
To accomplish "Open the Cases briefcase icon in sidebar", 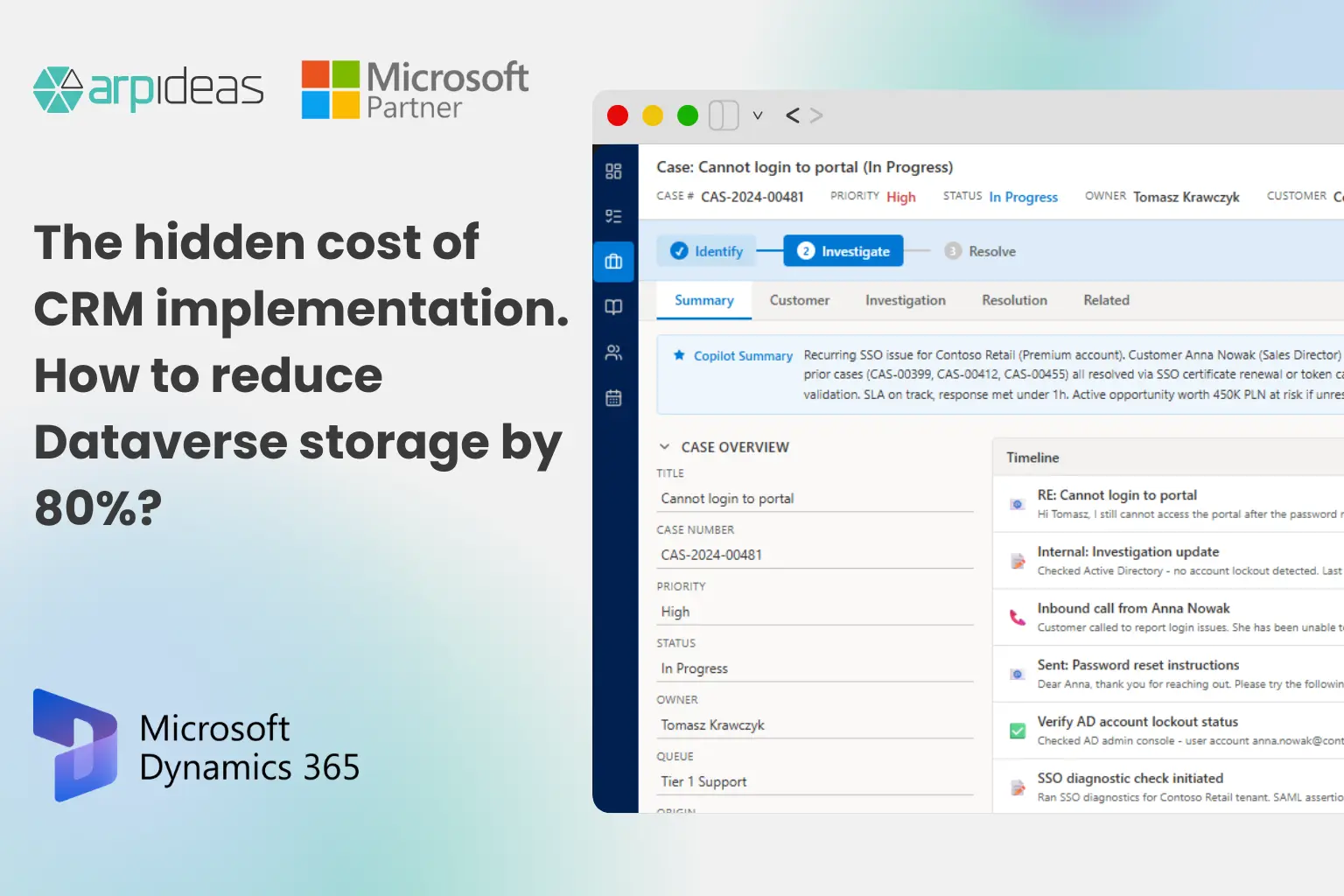I will tap(613, 261).
